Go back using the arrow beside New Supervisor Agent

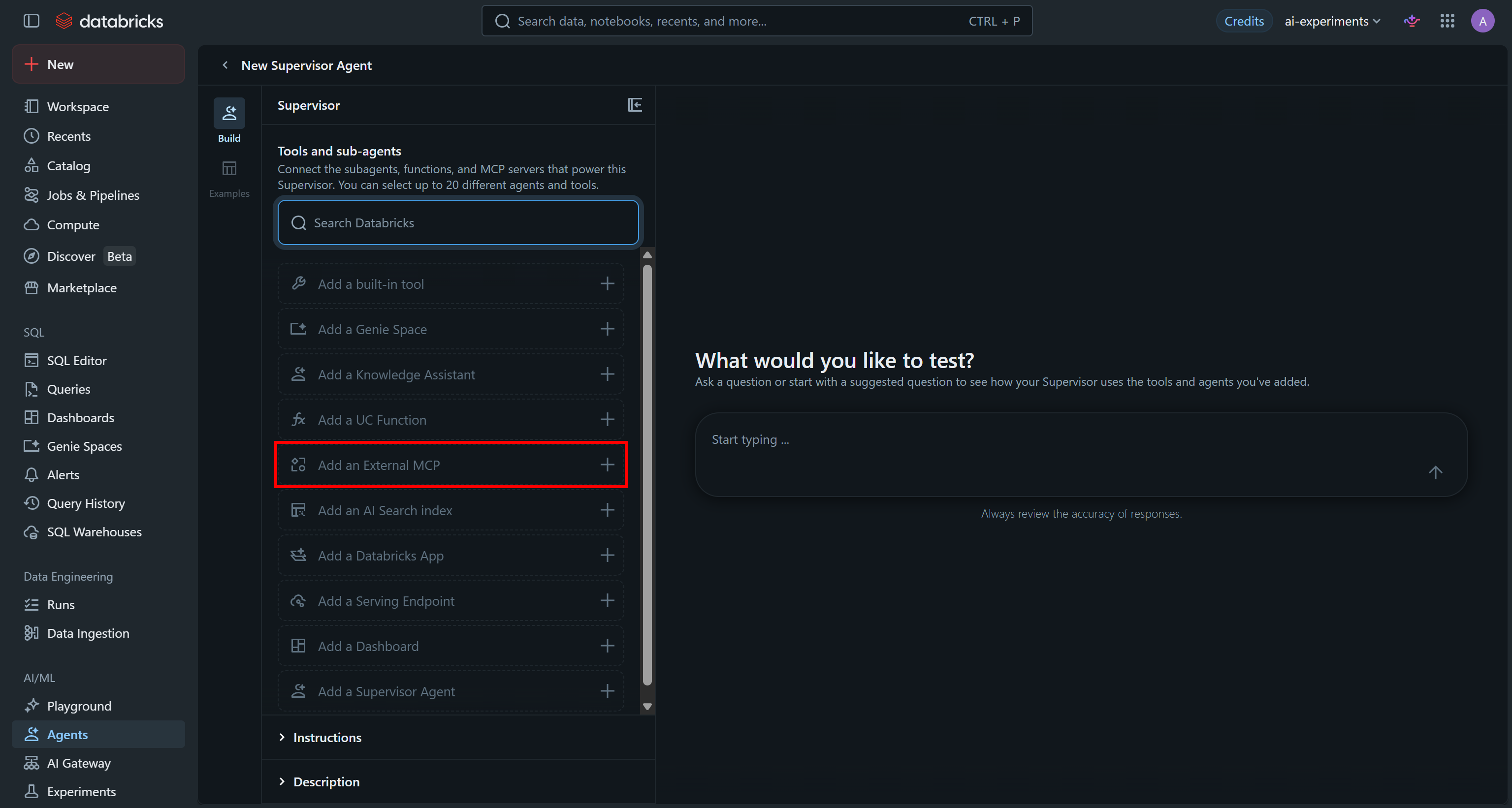(x=225, y=65)
